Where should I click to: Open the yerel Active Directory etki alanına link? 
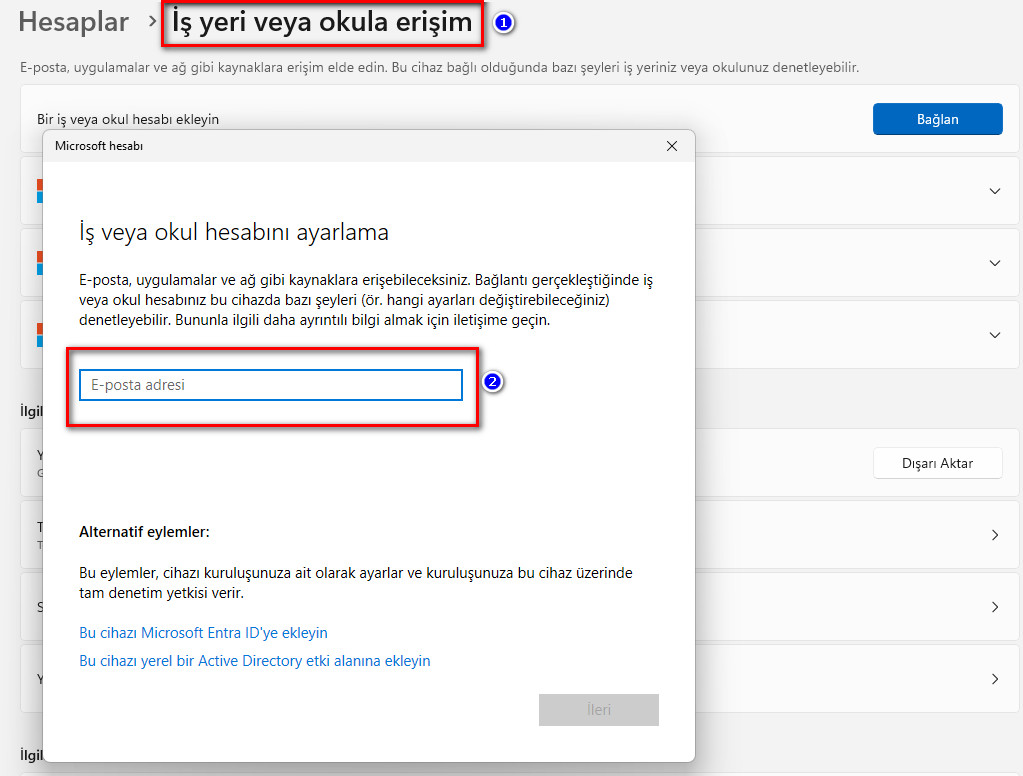point(254,661)
